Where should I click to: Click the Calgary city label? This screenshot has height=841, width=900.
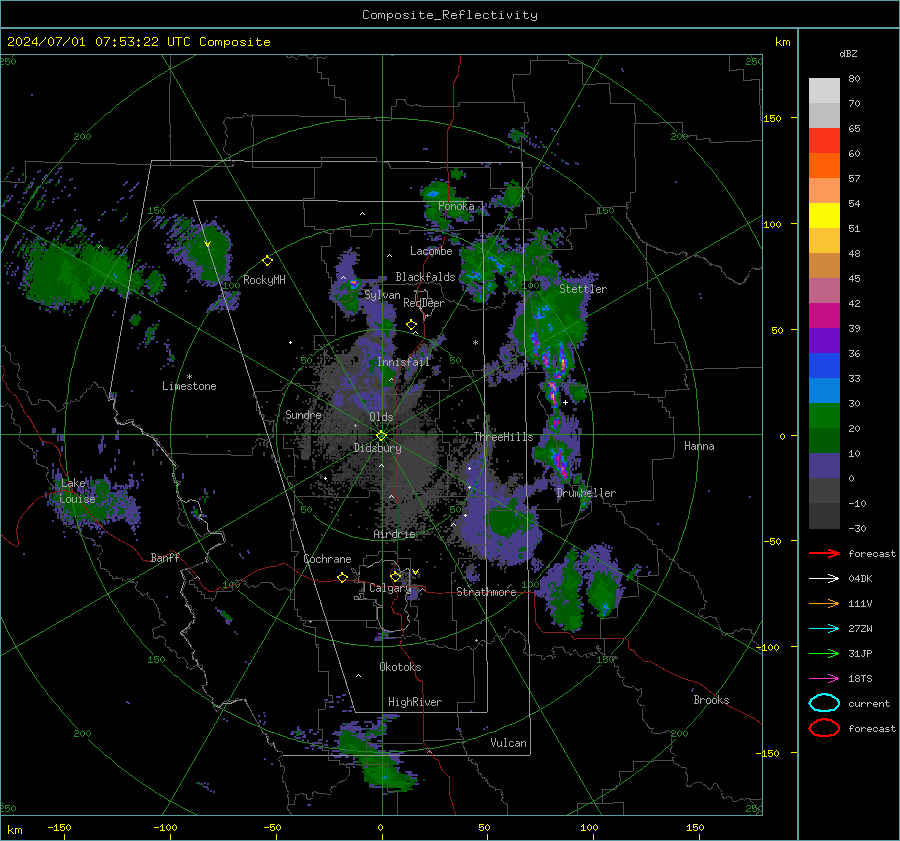[390, 588]
